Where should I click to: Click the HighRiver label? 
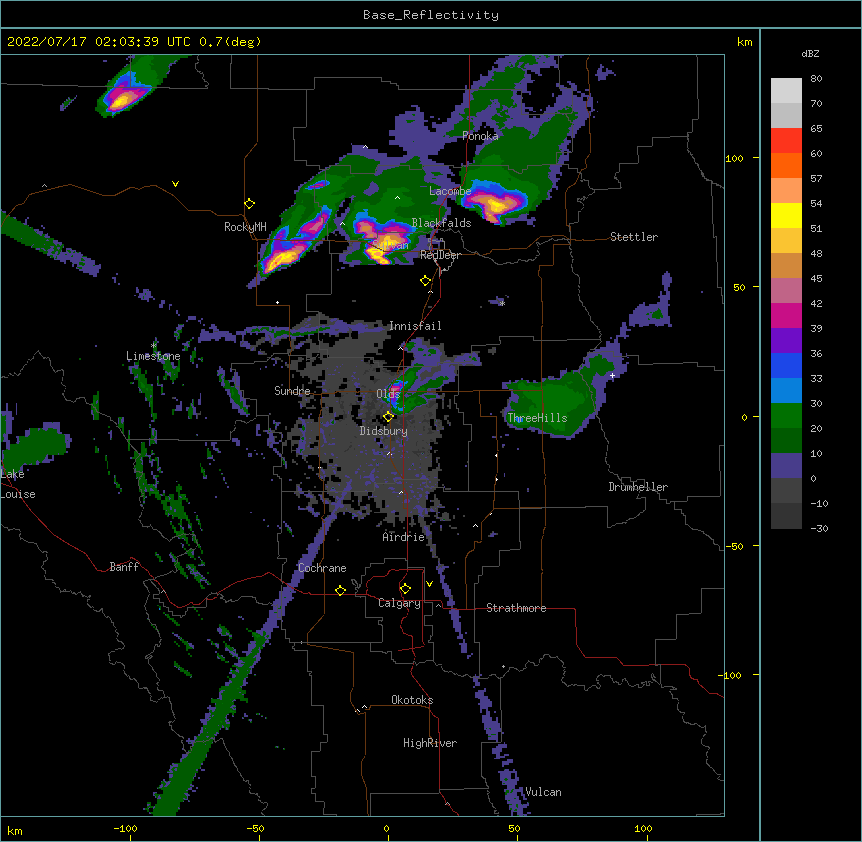[430, 743]
